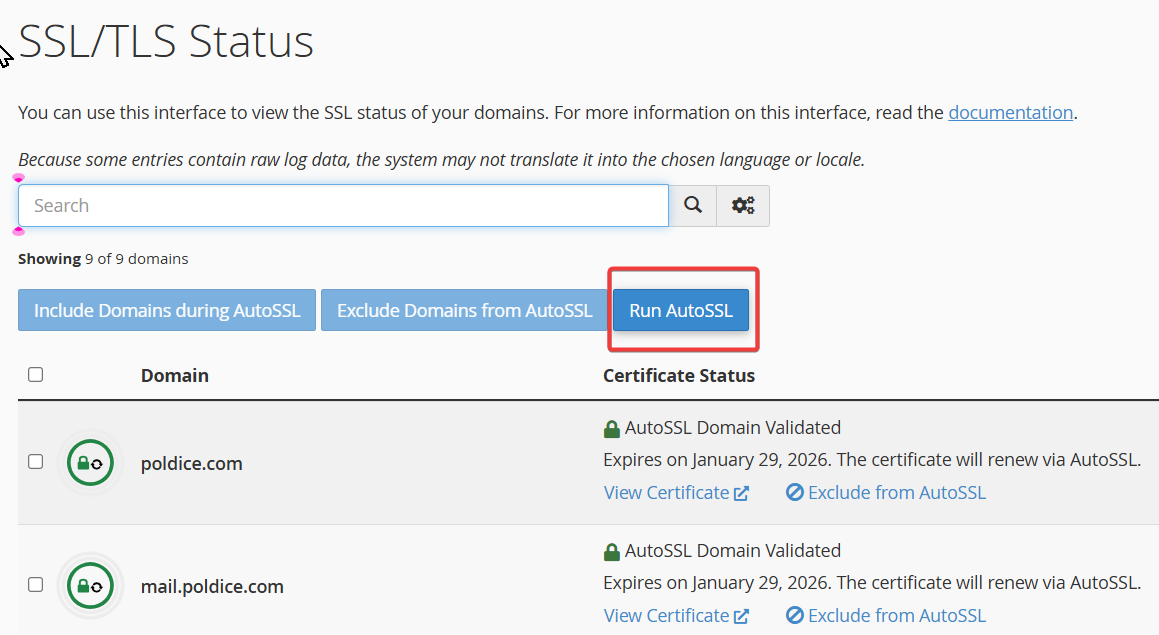Viewport: 1159px width, 635px height.
Task: Check the box for poldice.com
Action: pyautogui.click(x=36, y=462)
